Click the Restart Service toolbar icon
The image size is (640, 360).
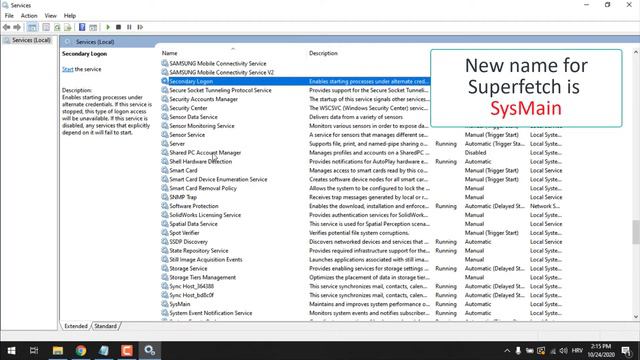point(140,27)
